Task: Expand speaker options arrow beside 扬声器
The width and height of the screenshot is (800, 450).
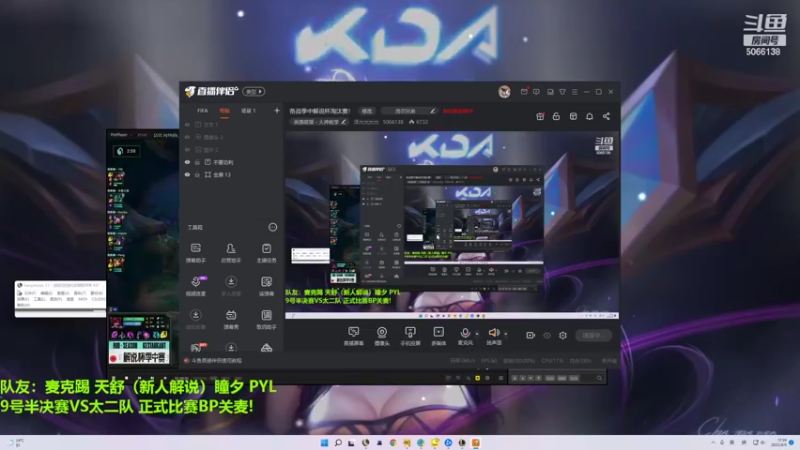Action: 506,334
